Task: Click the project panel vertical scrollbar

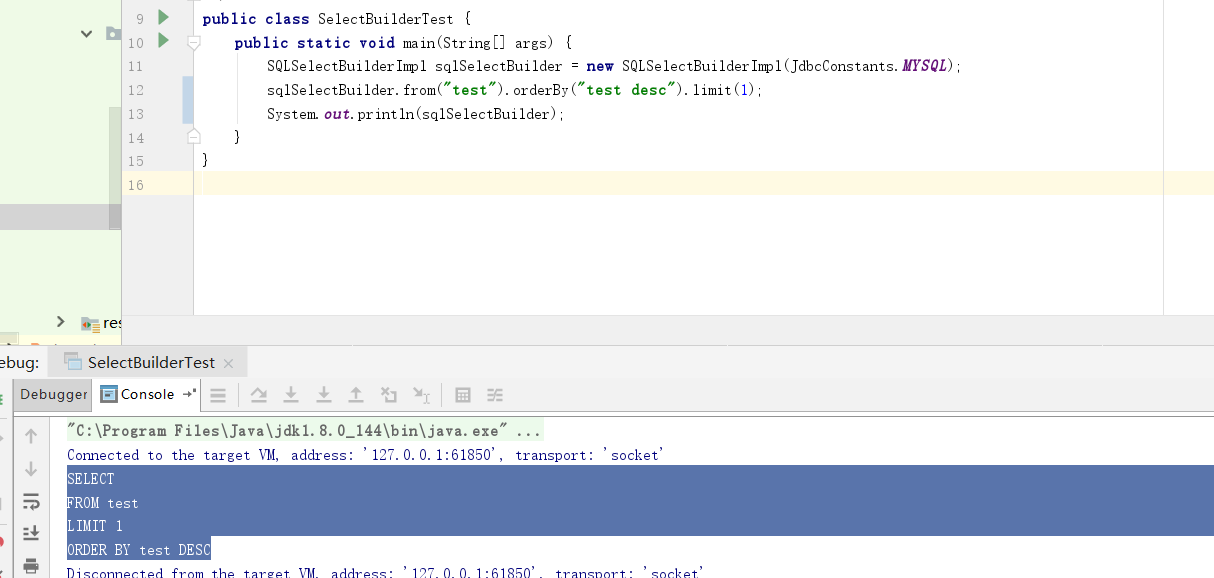Action: click(115, 166)
